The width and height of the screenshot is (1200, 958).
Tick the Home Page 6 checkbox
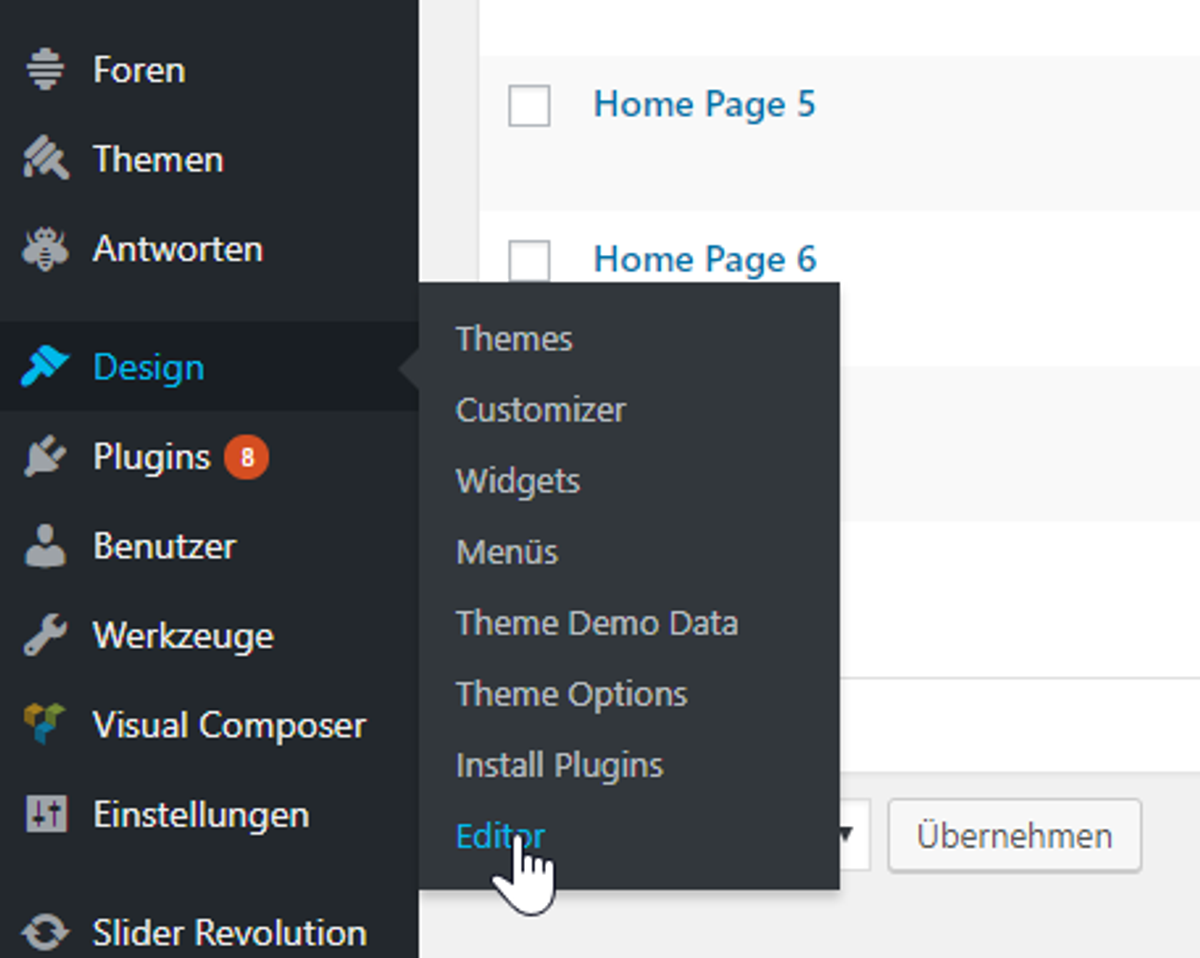pyautogui.click(x=529, y=260)
